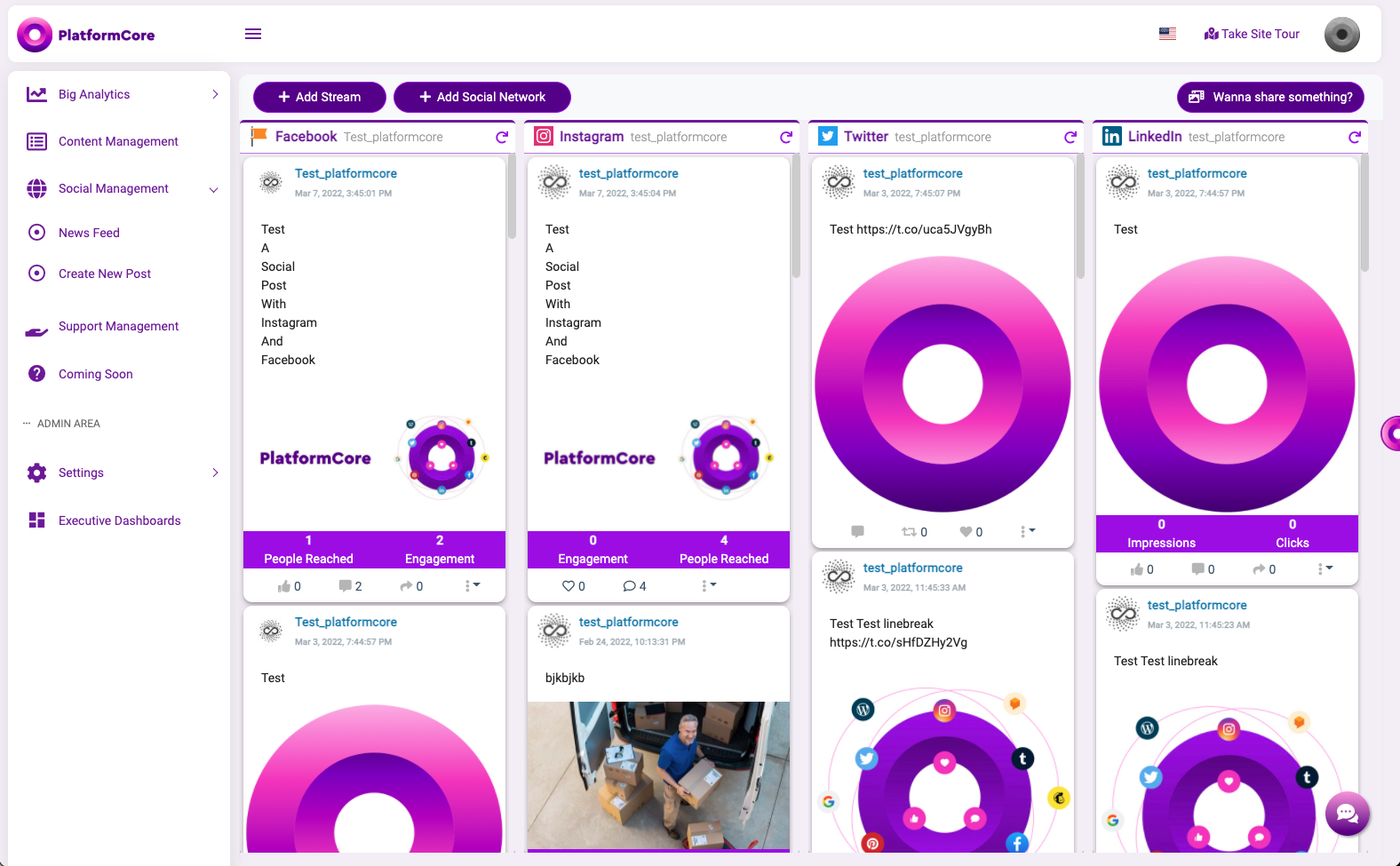The height and width of the screenshot is (866, 1400).
Task: Change language via the US flag icon
Action: (x=1167, y=34)
